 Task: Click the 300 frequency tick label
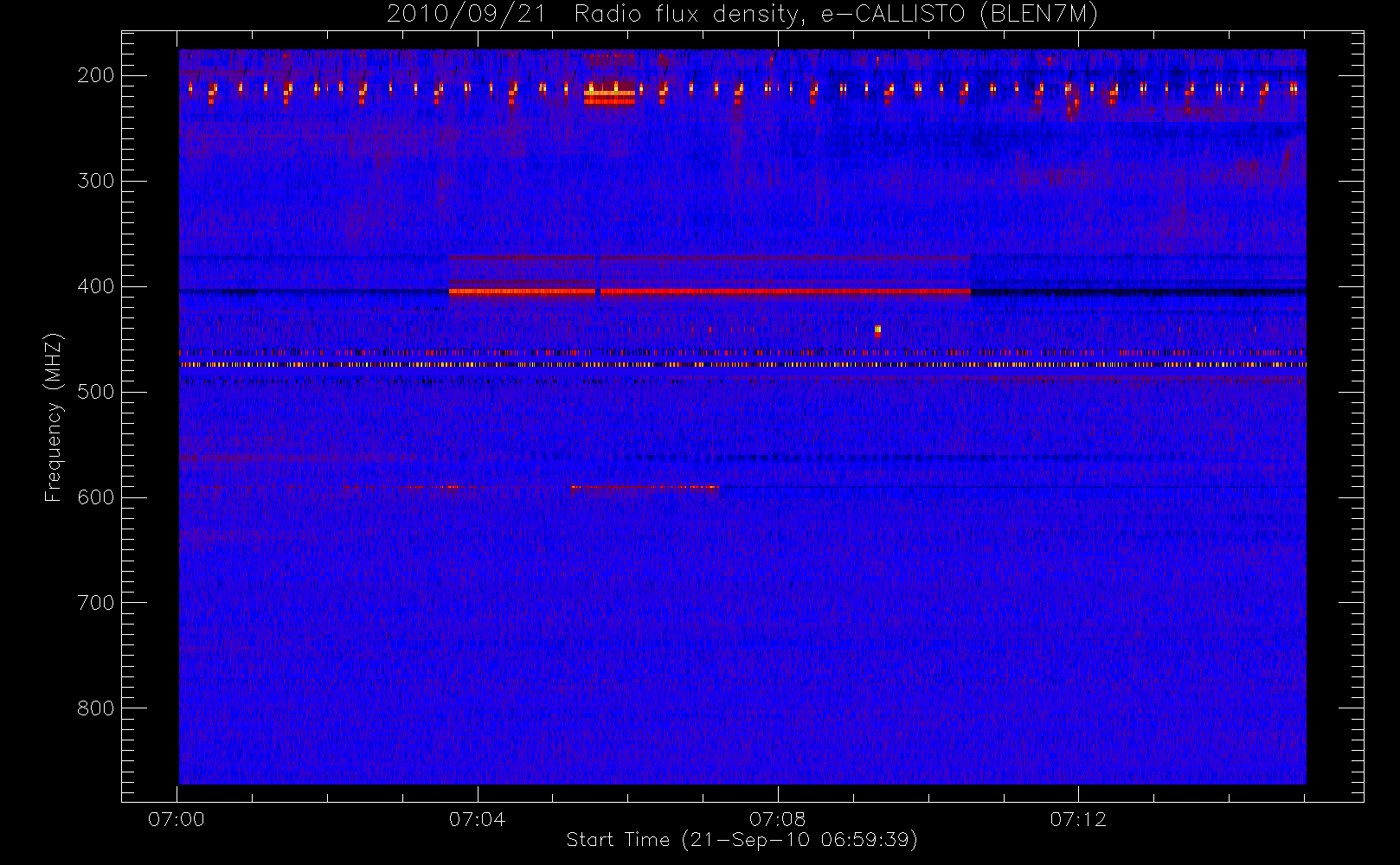pyautogui.click(x=95, y=181)
